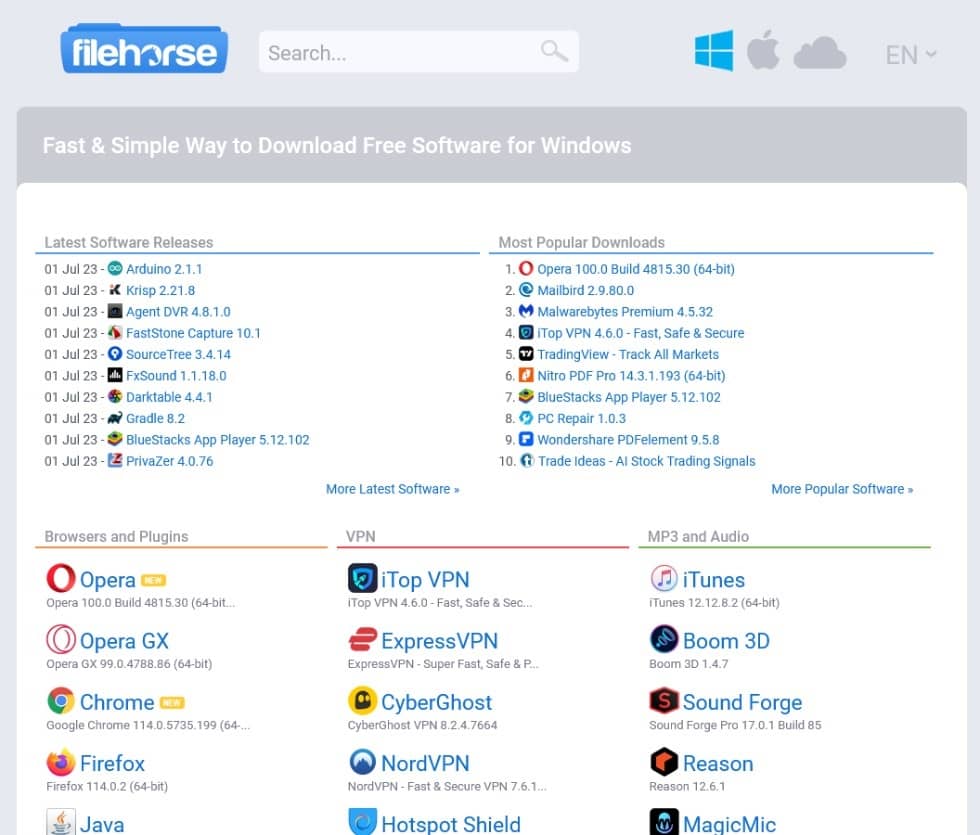Click More Latest Software link
Viewport: 980px width, 835px height.
point(392,489)
